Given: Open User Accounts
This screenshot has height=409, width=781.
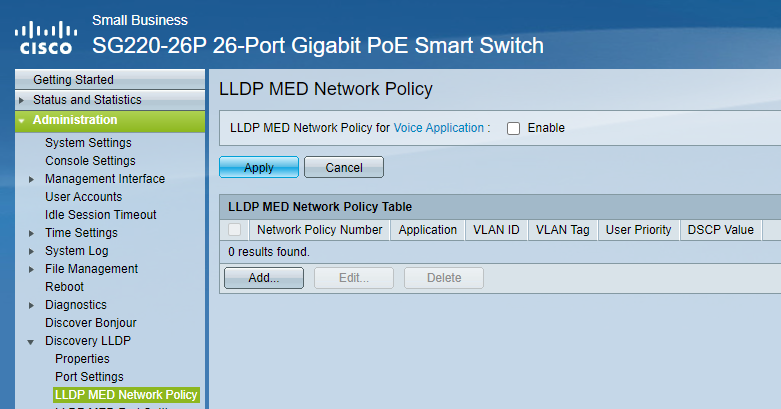Looking at the screenshot, I should point(83,196).
